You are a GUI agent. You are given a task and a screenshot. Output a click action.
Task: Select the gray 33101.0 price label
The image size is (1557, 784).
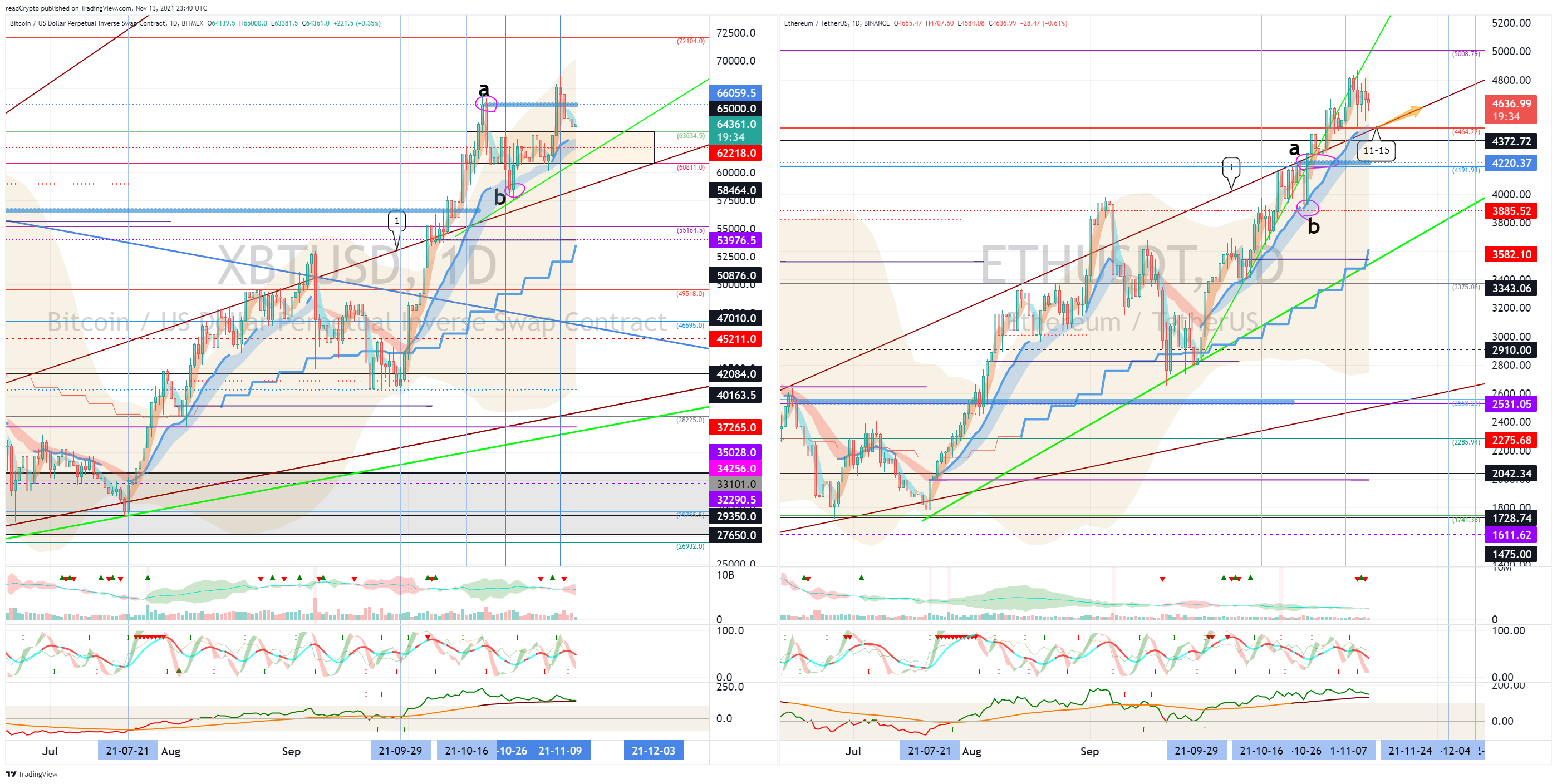[735, 485]
